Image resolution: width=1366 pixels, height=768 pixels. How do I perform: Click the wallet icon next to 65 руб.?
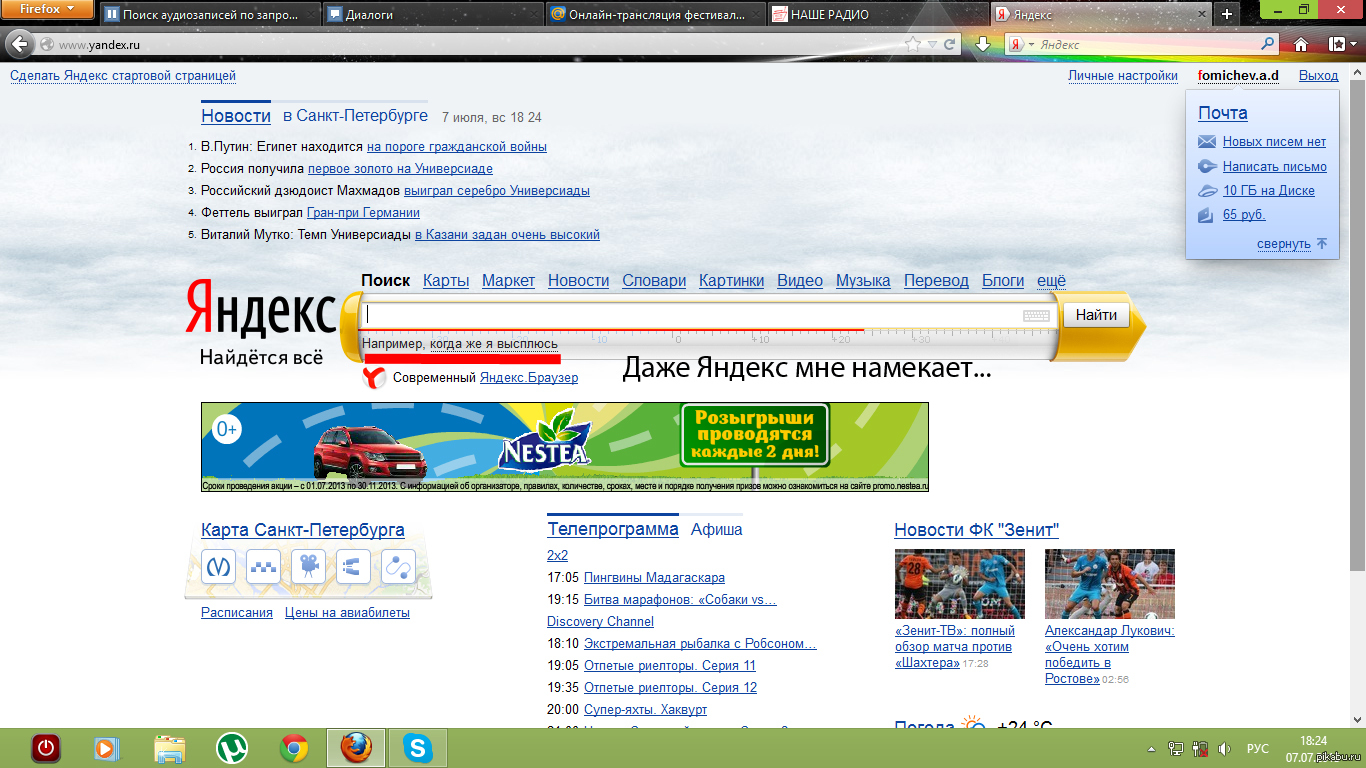click(1206, 215)
